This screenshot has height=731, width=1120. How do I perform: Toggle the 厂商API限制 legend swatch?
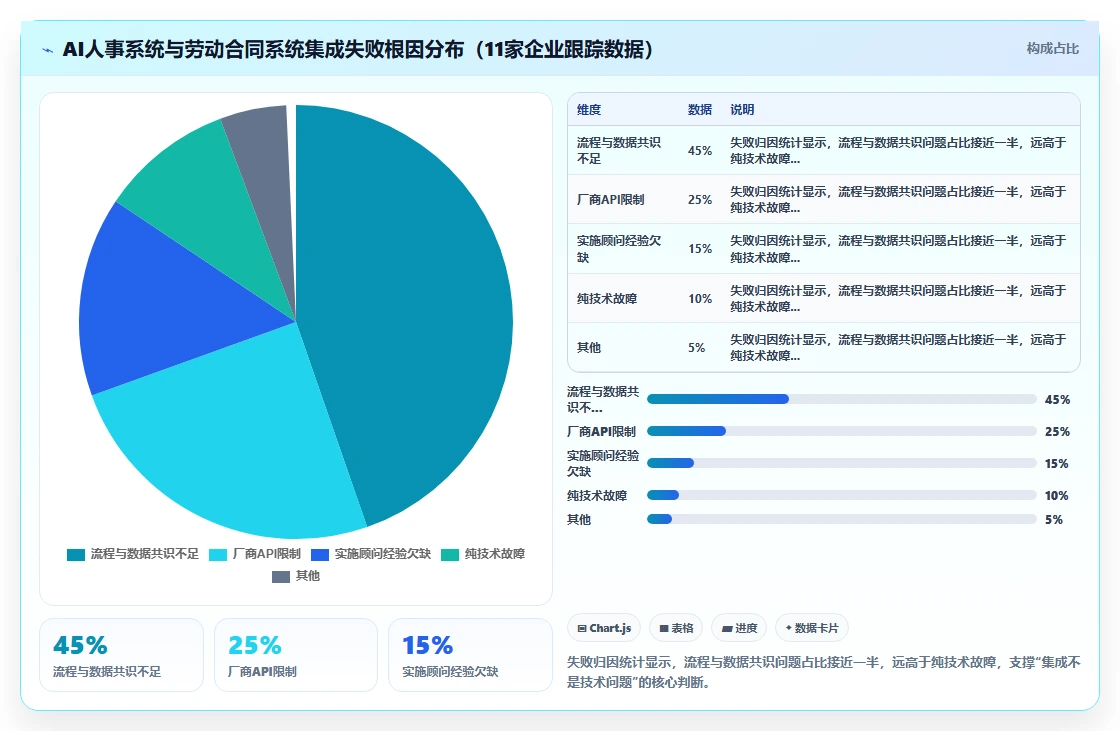(218, 555)
